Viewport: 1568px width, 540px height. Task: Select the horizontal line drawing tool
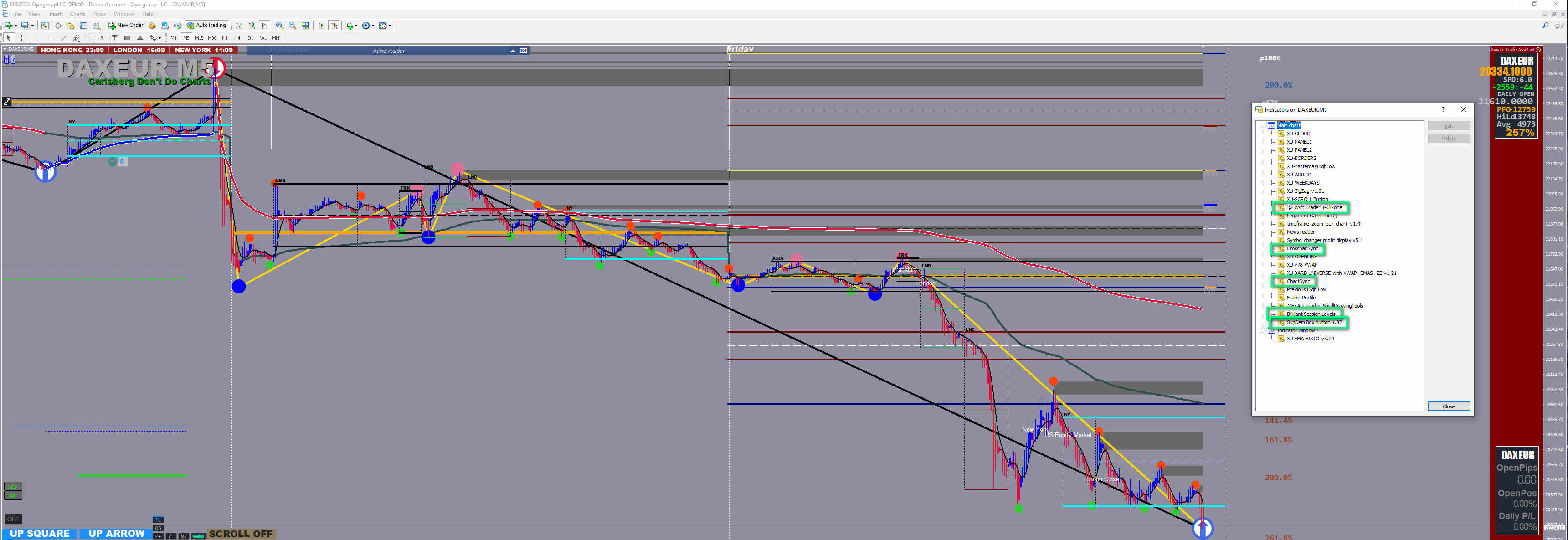(51, 38)
